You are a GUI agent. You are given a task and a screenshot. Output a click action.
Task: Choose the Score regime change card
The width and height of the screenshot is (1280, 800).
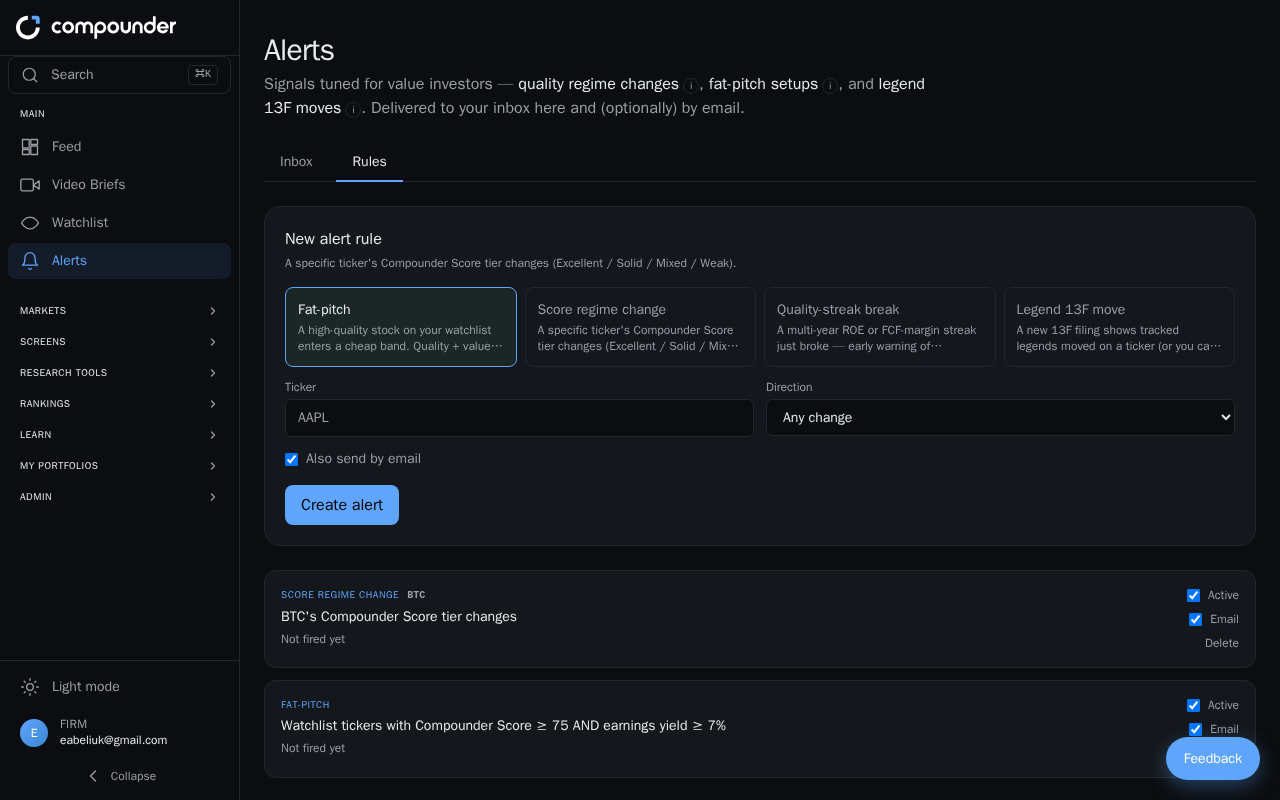(640, 327)
